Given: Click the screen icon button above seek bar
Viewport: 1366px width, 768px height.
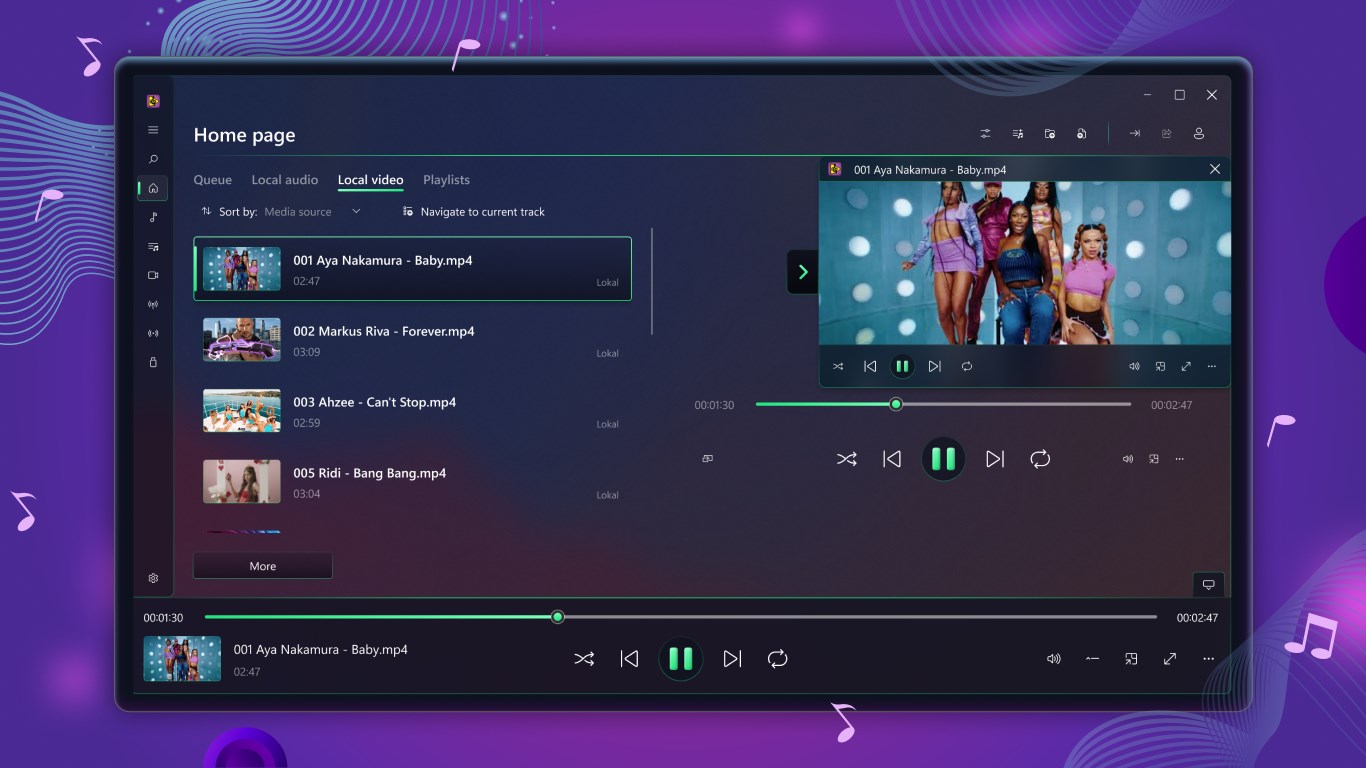Looking at the screenshot, I should coord(1208,584).
